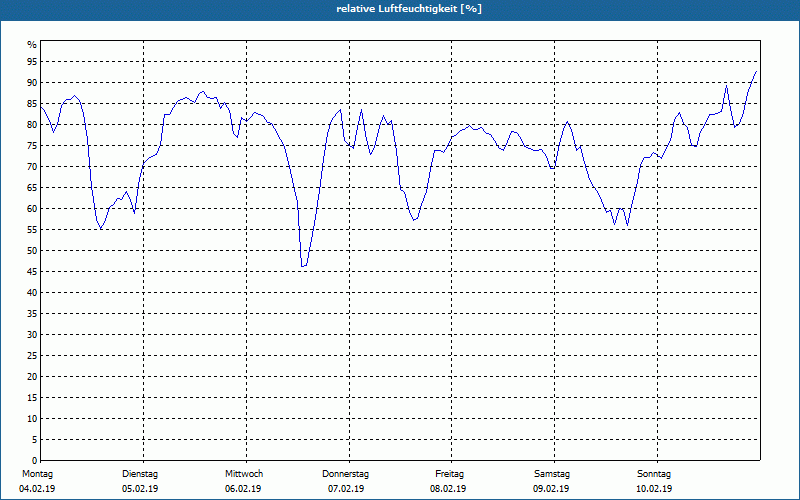Screen dimensions: 800x500
Task: Click the "0" y-axis label
Action: point(34,461)
